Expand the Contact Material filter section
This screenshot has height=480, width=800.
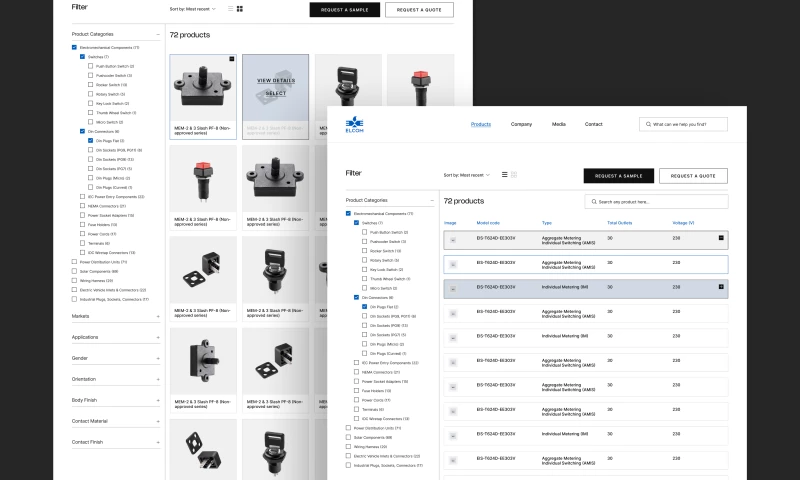[x=158, y=421]
